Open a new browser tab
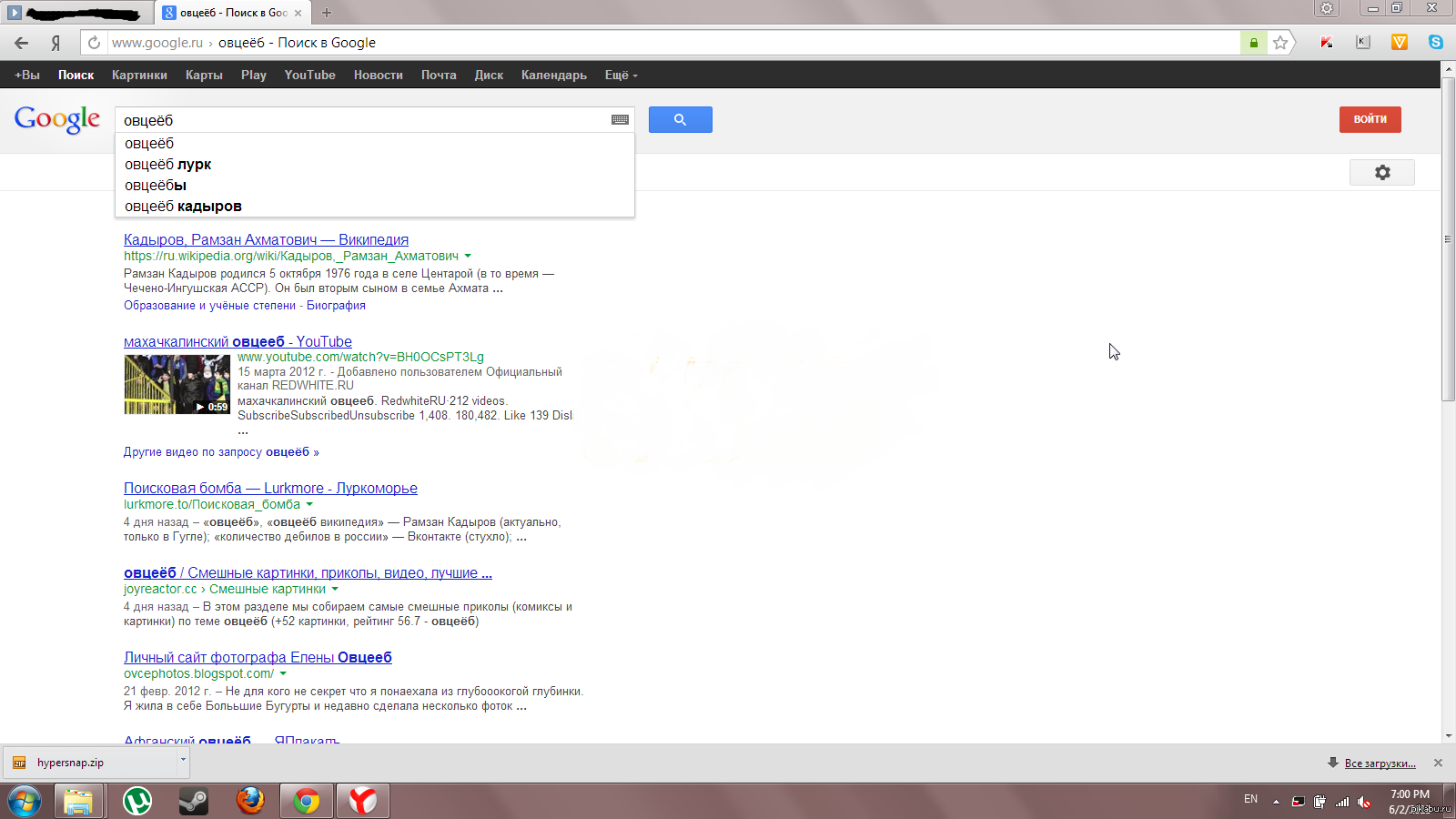1456x819 pixels. pos(327,13)
